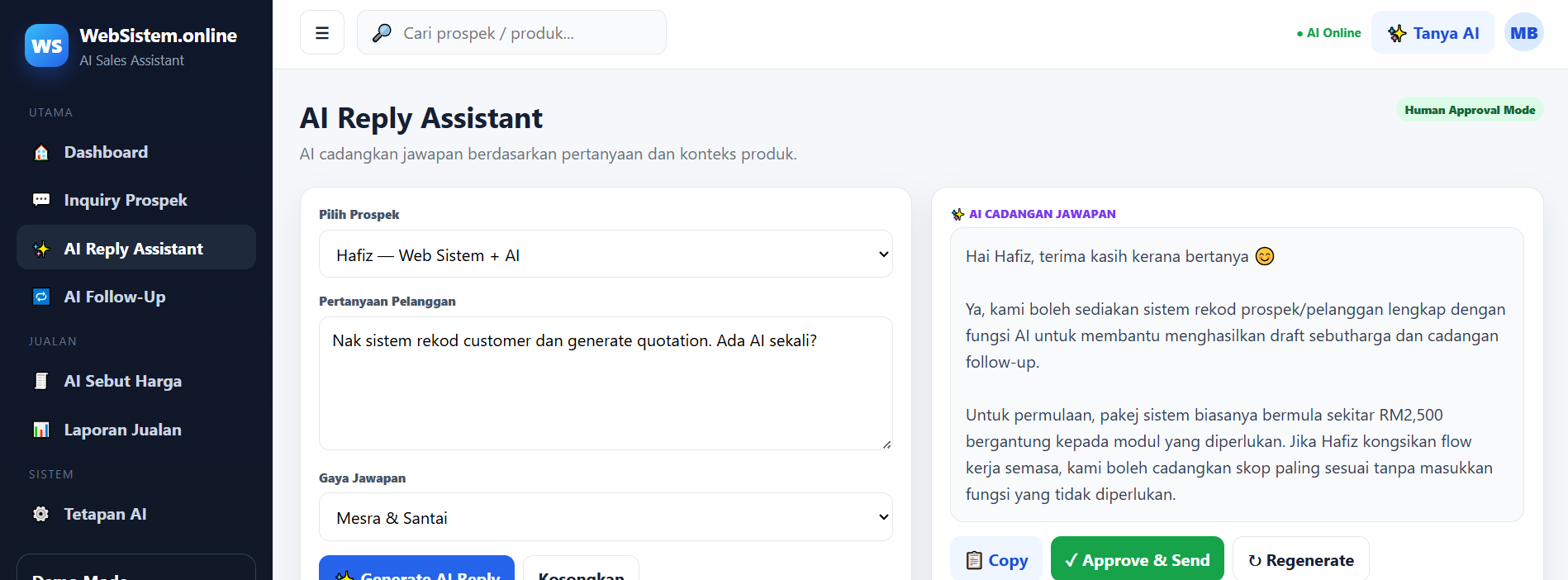Click the AI Online status indicator
This screenshot has height=580, width=1568.
click(1328, 33)
